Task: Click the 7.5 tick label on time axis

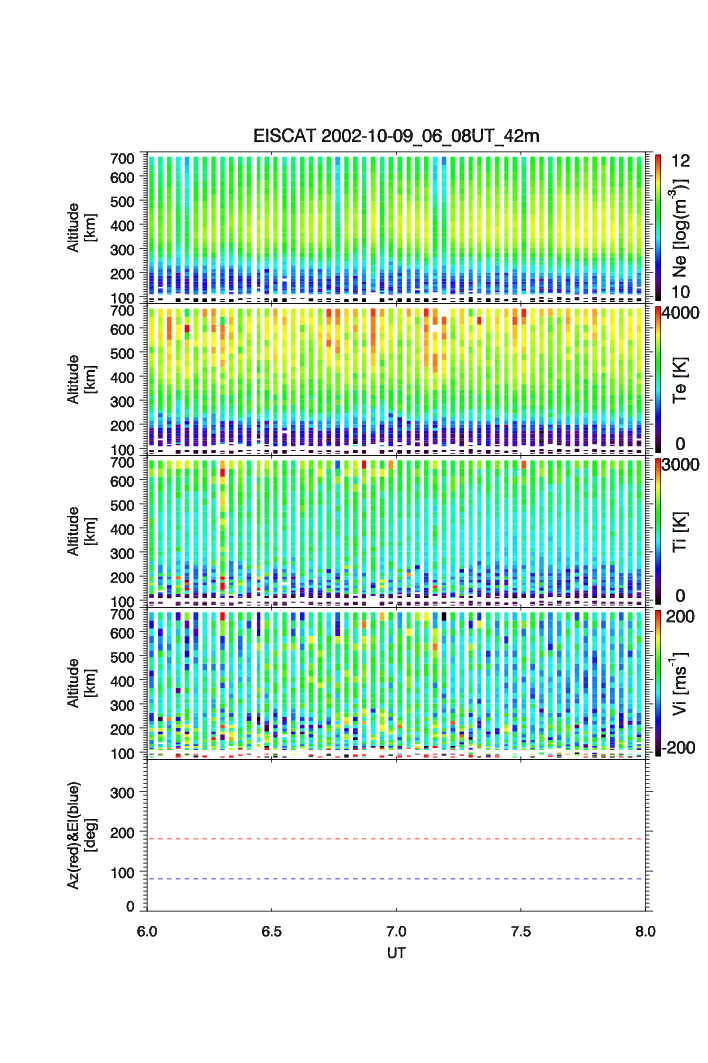Action: point(521,931)
